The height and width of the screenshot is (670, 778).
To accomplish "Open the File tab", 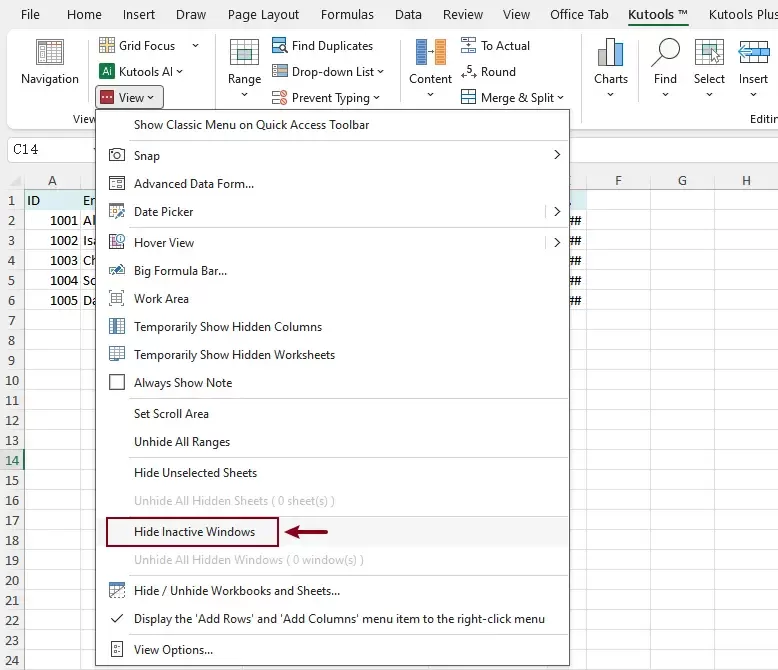I will pyautogui.click(x=30, y=15).
